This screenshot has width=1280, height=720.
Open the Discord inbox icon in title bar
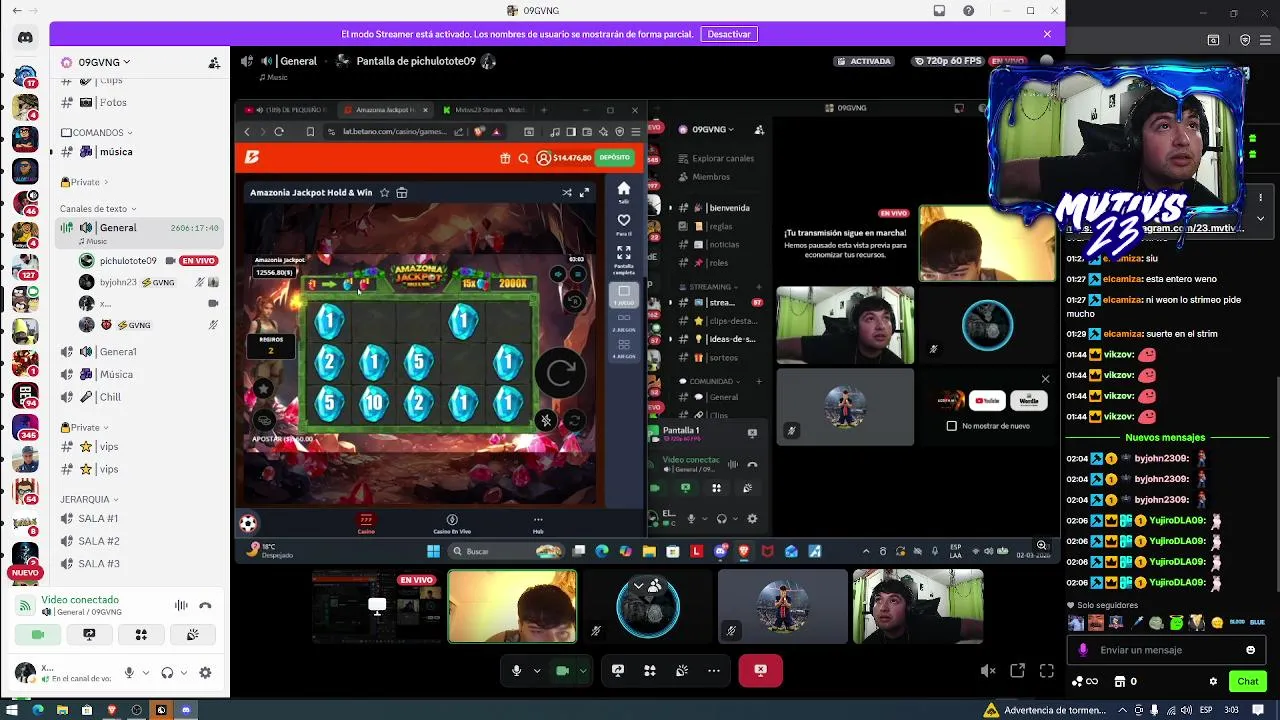click(x=939, y=11)
